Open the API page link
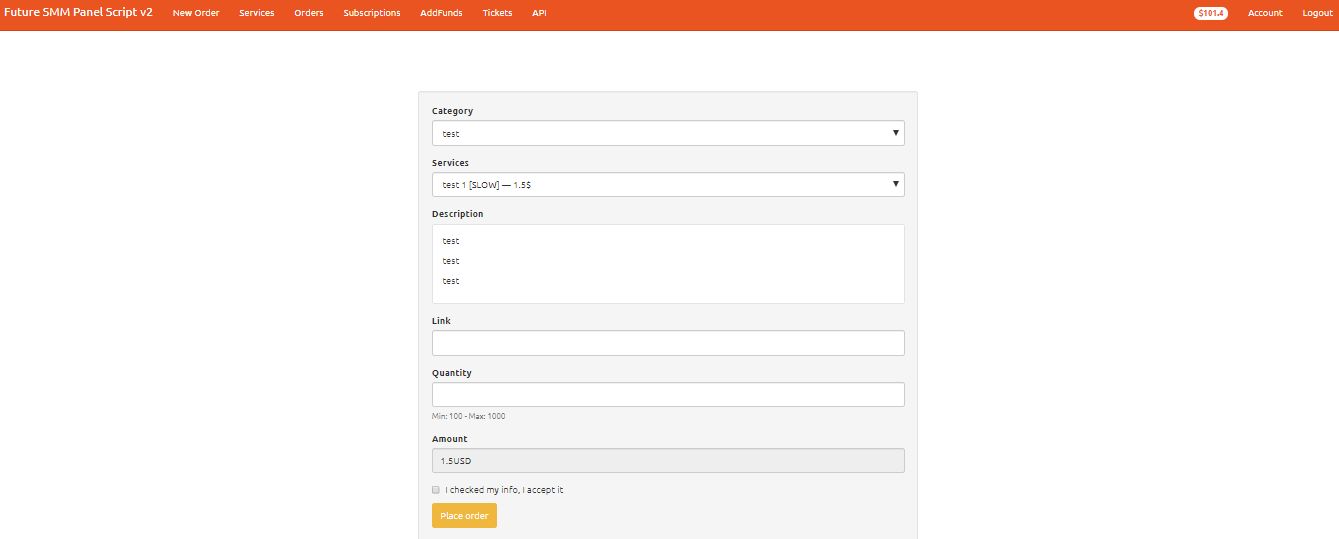 pos(539,13)
